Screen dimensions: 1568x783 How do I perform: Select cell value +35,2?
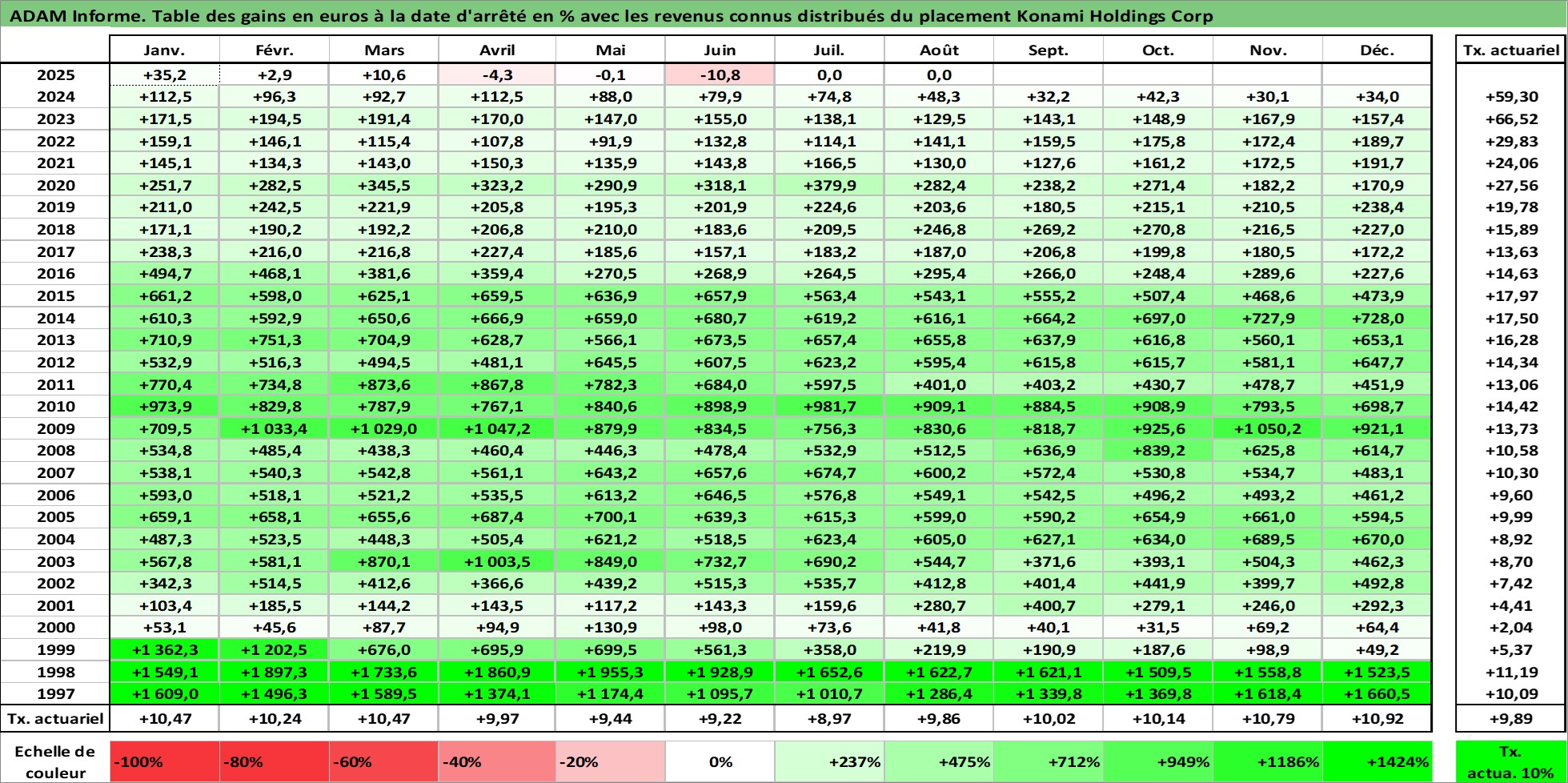coord(164,75)
